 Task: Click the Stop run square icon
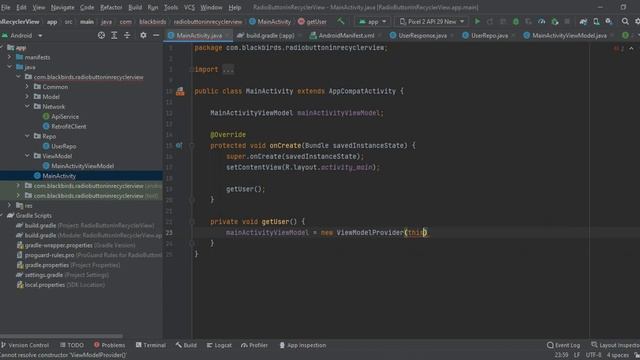[567, 21]
